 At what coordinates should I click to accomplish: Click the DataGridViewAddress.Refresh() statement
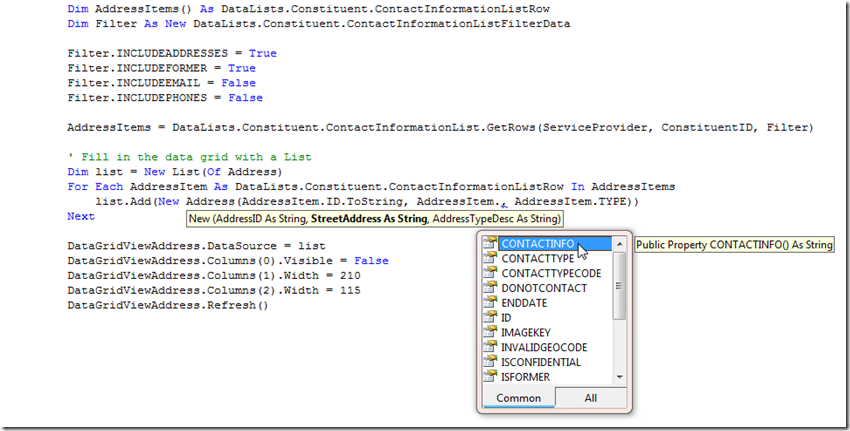pos(168,305)
